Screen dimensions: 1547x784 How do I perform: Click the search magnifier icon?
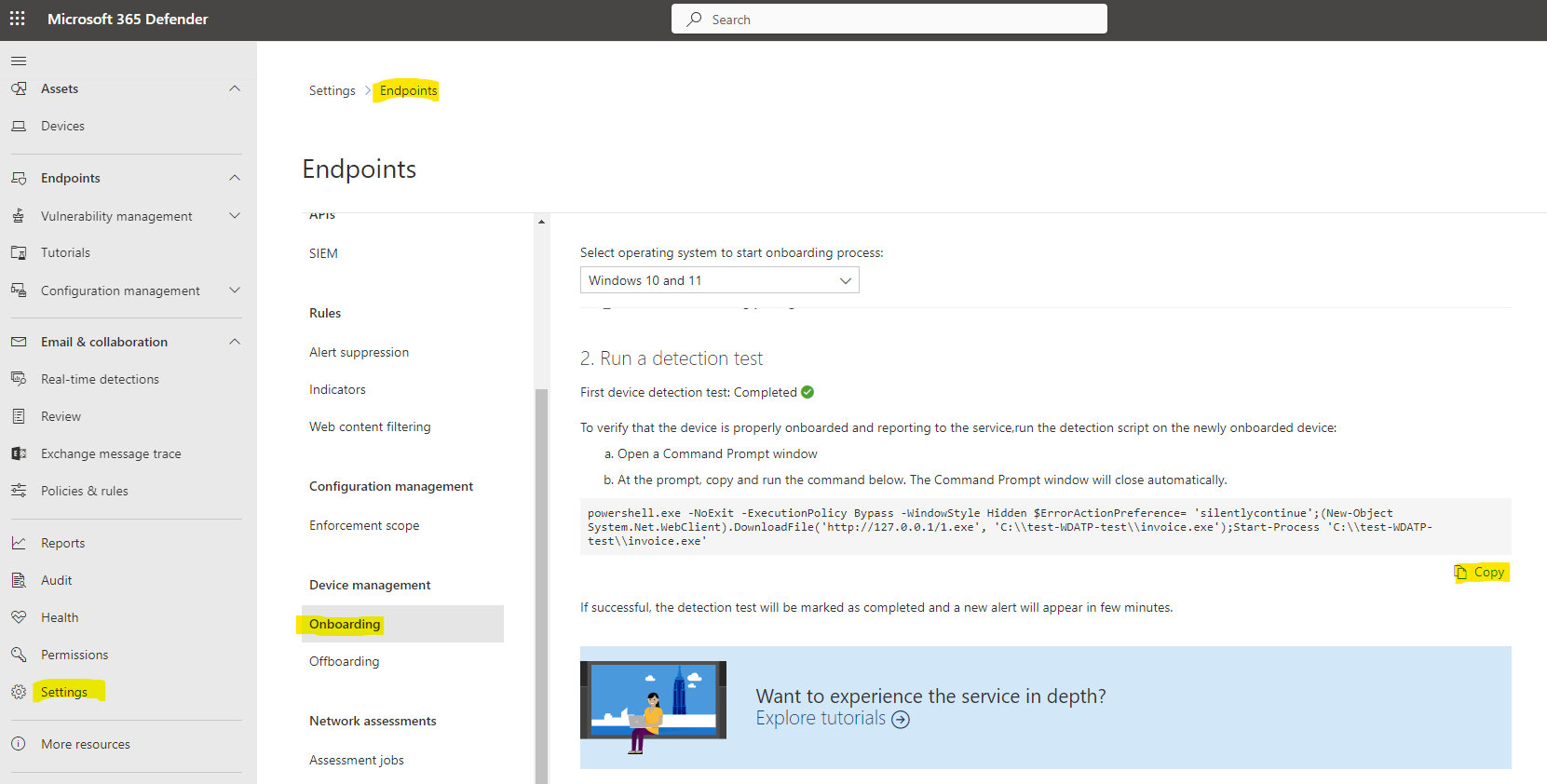click(x=694, y=19)
